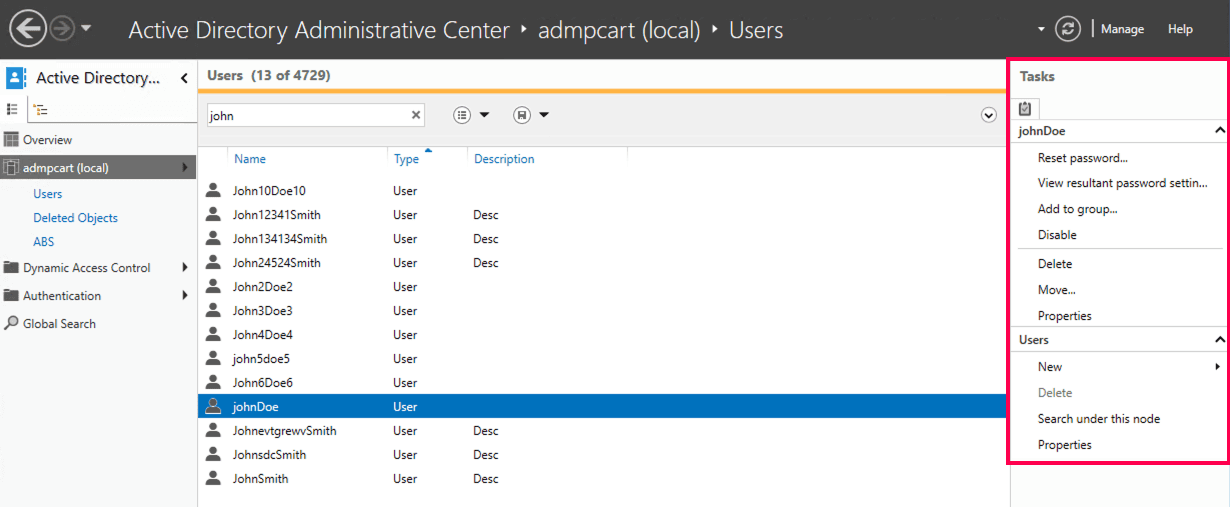Viewport: 1230px width, 507px height.
Task: Click View resultant password settings
Action: (1123, 183)
